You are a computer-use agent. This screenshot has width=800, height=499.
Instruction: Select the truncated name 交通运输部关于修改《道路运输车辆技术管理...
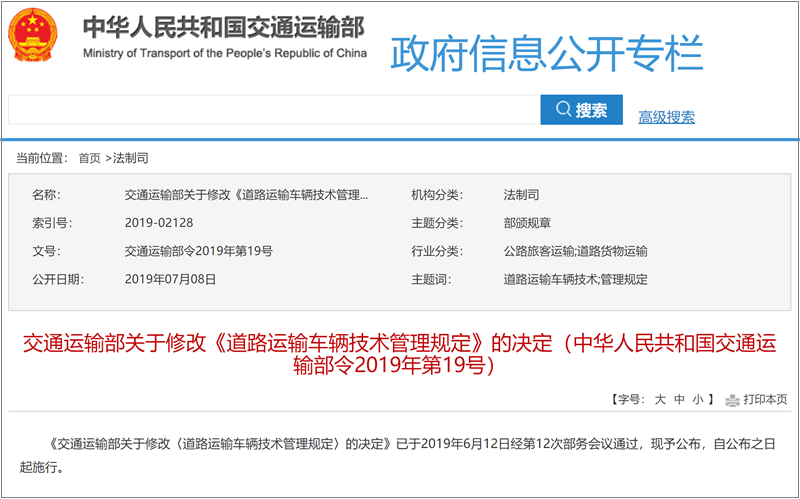coord(246,195)
